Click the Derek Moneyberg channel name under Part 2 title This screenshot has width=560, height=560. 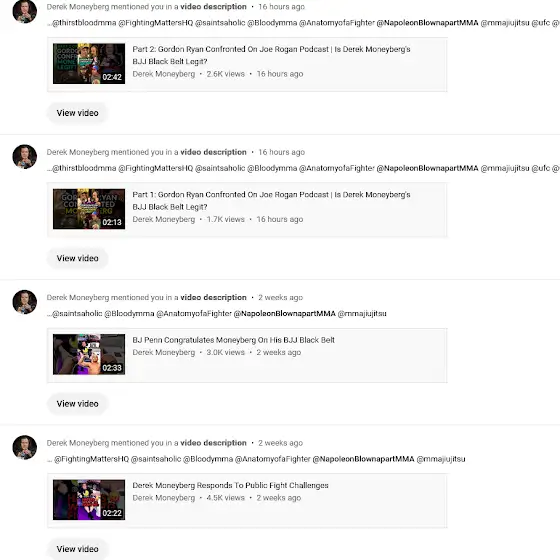coord(164,74)
